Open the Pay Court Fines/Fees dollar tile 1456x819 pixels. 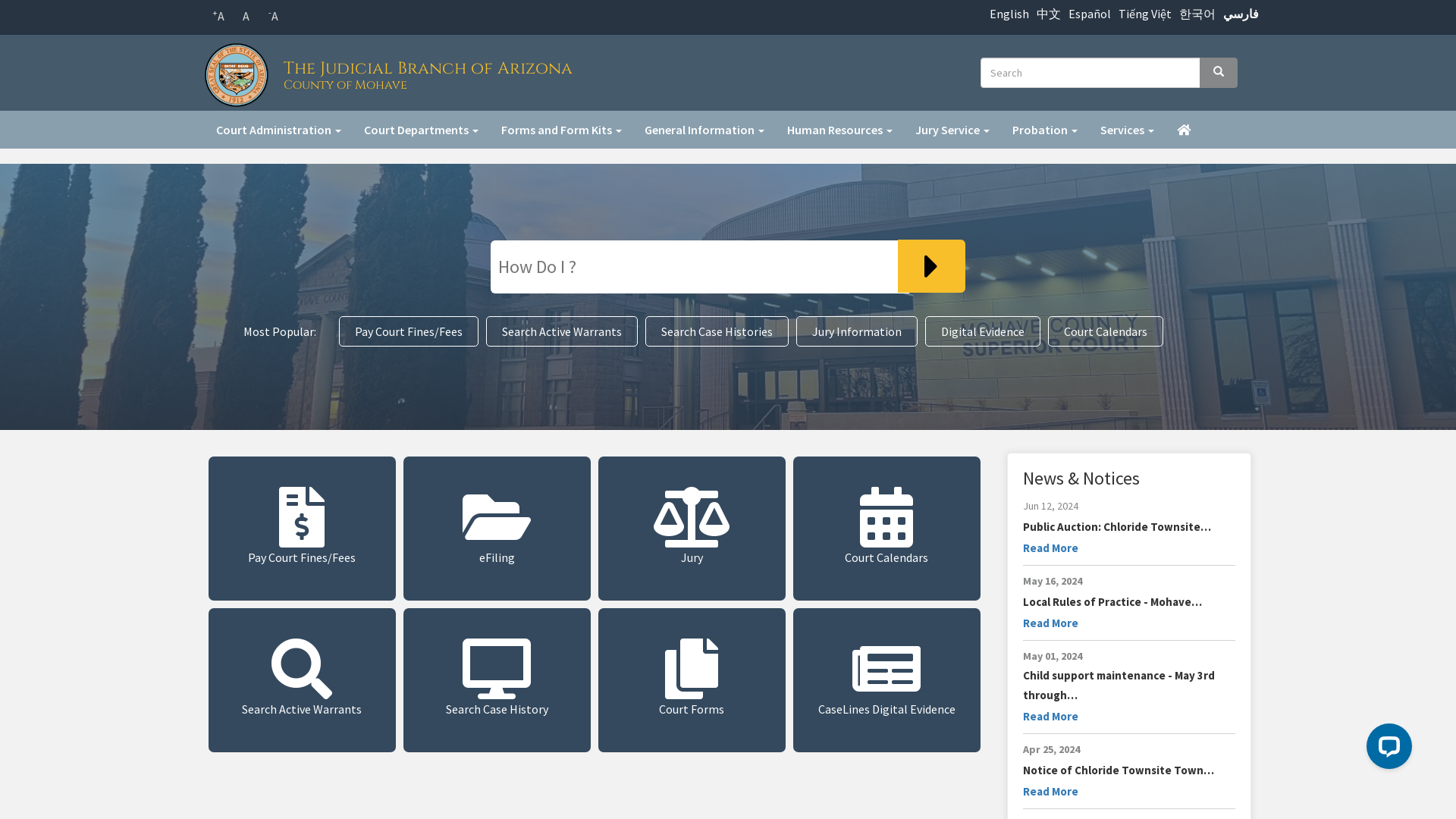(302, 528)
